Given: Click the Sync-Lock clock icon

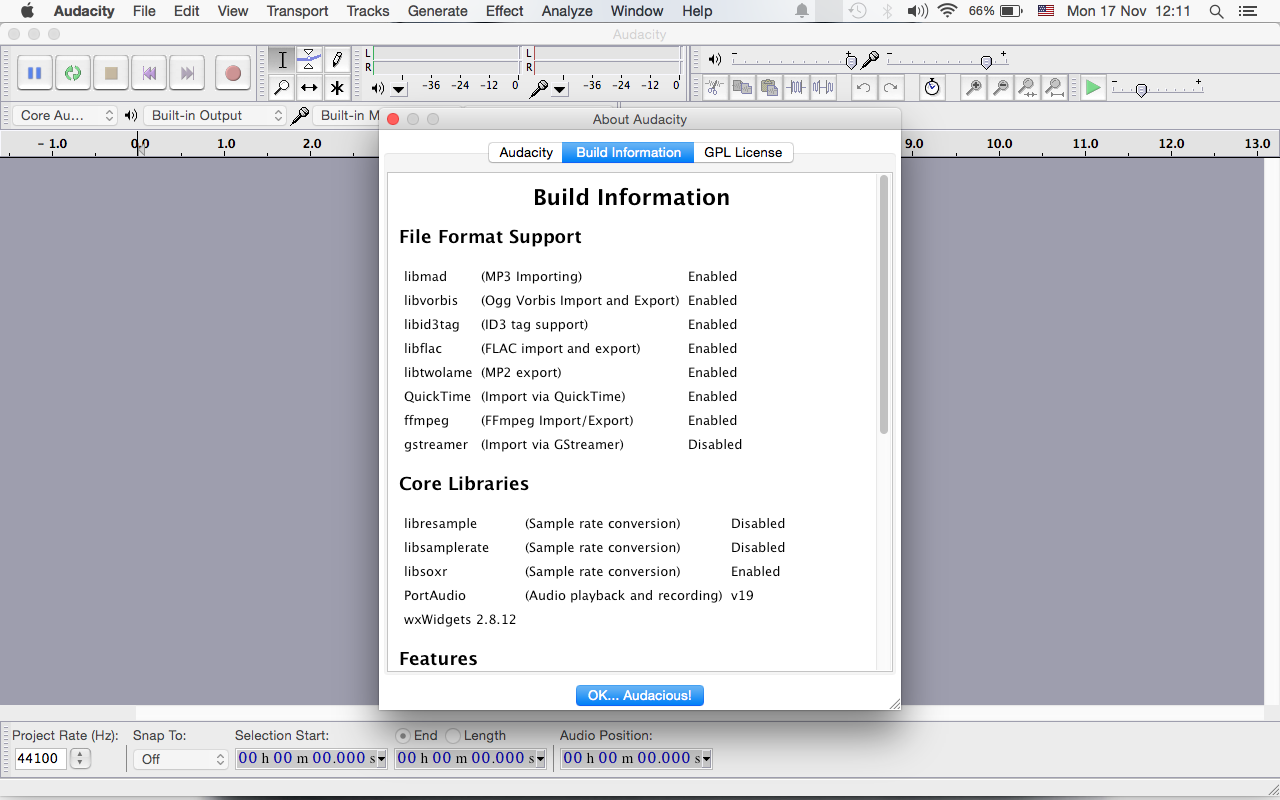Looking at the screenshot, I should (932, 87).
